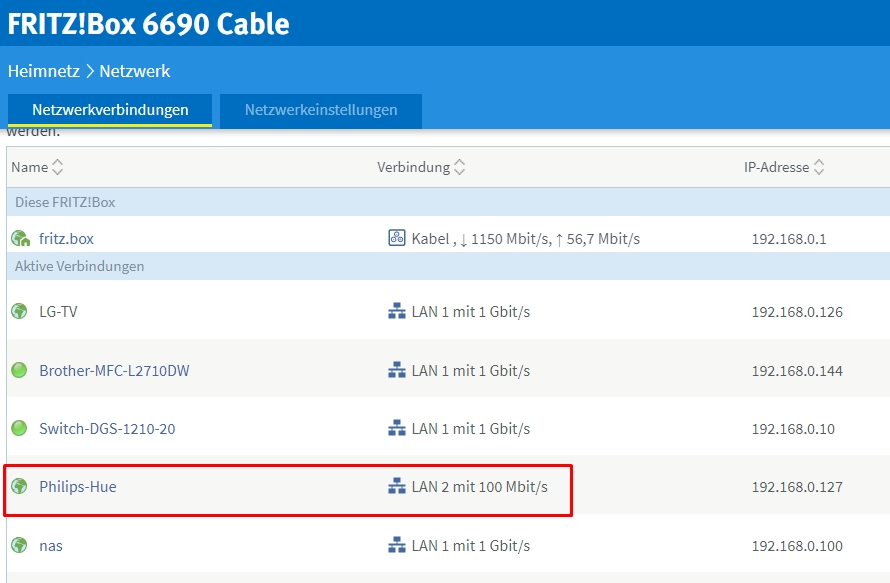The width and height of the screenshot is (890, 583).
Task: Click the Kabel 1150 Mbit/s connection text
Action: (526, 239)
